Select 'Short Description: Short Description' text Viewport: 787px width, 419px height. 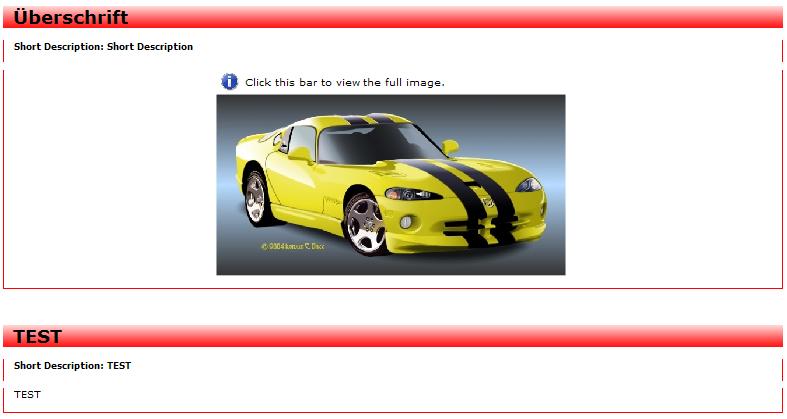tap(103, 47)
